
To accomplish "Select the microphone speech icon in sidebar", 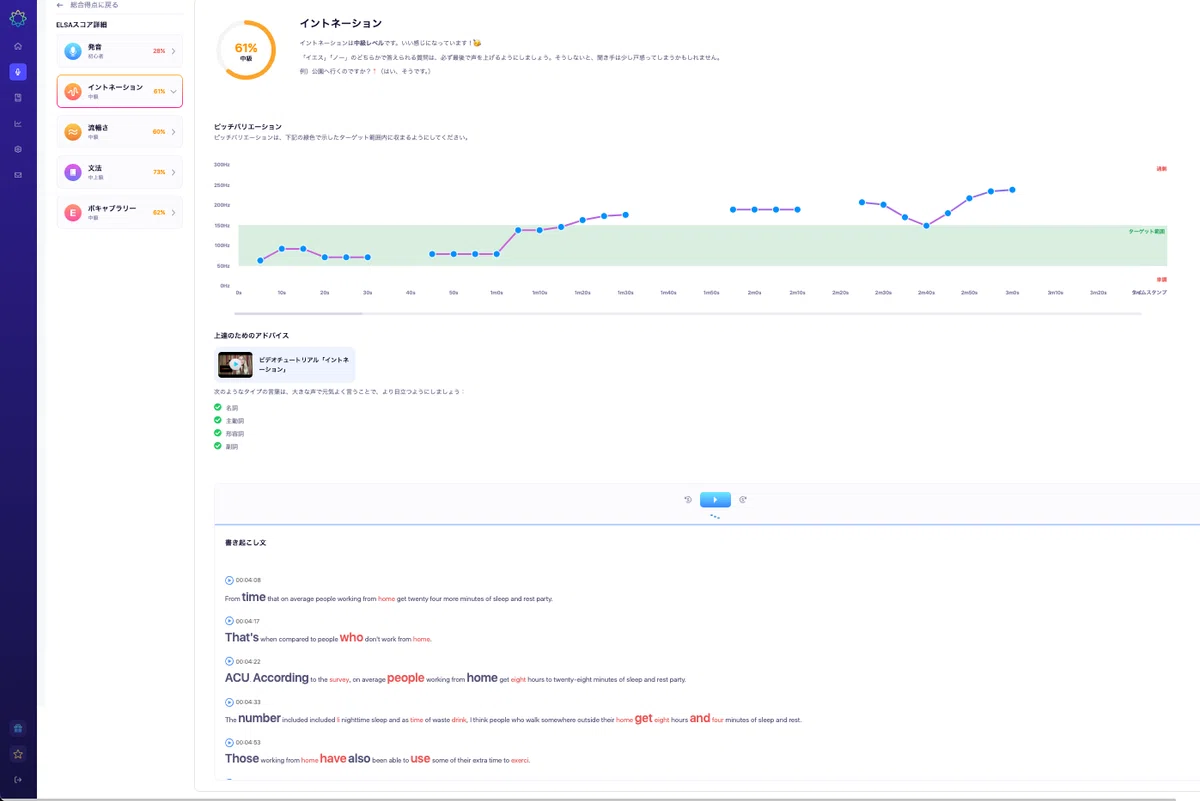I will (x=18, y=72).
